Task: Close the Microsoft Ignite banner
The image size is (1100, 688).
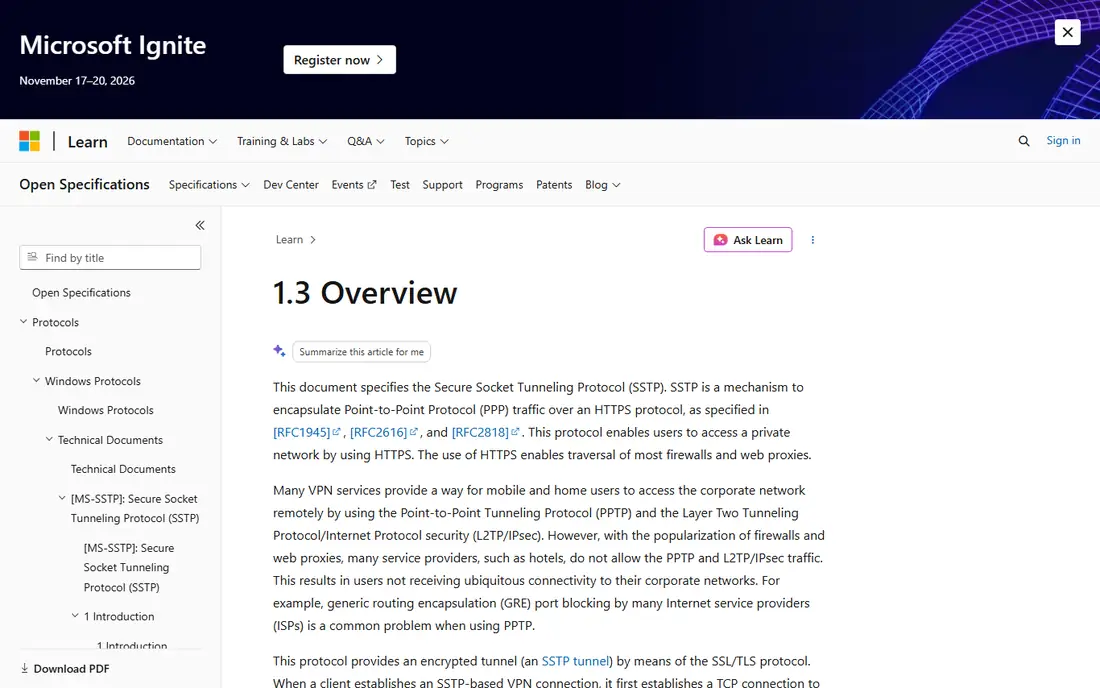Action: coord(1067,32)
